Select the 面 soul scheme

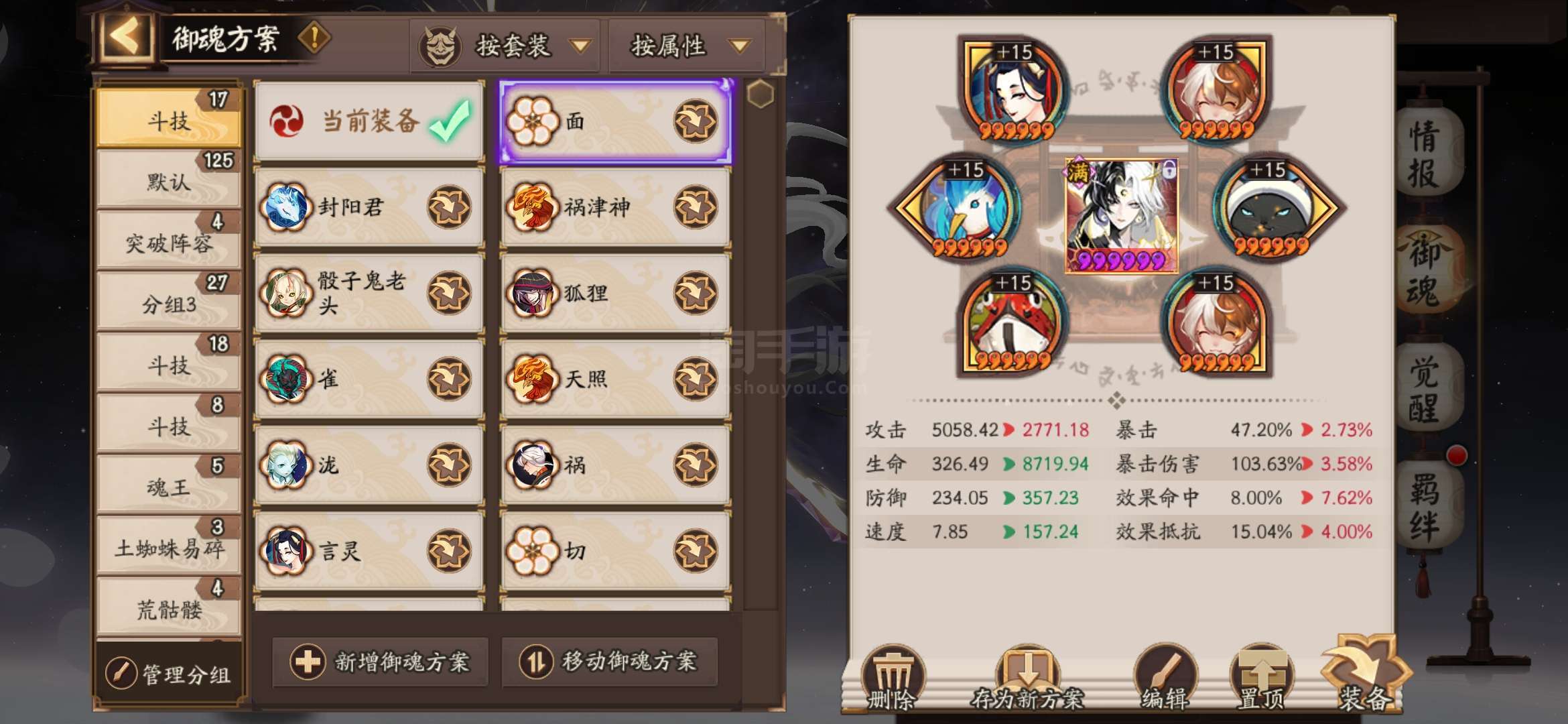(x=615, y=121)
